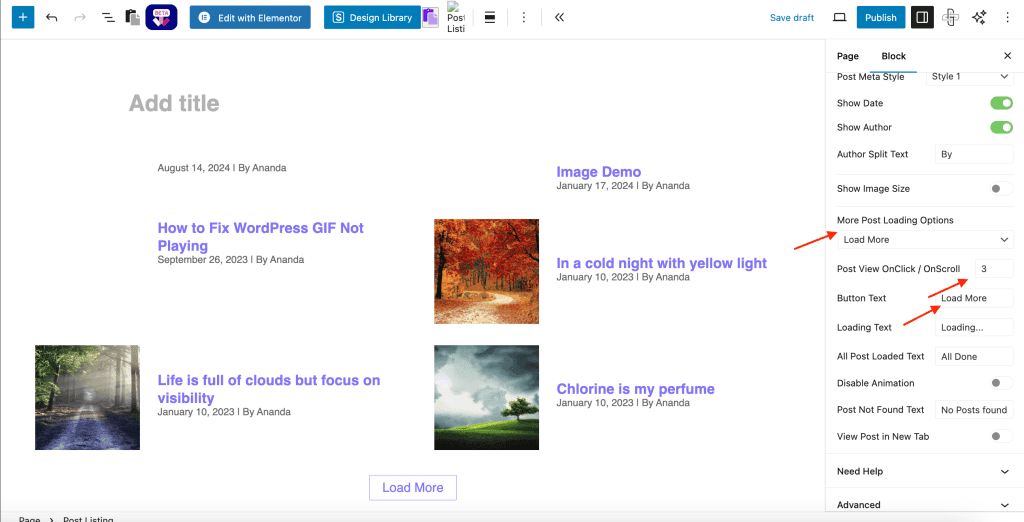
Task: Collapse block toolbar with double chevron icon
Action: click(x=559, y=18)
